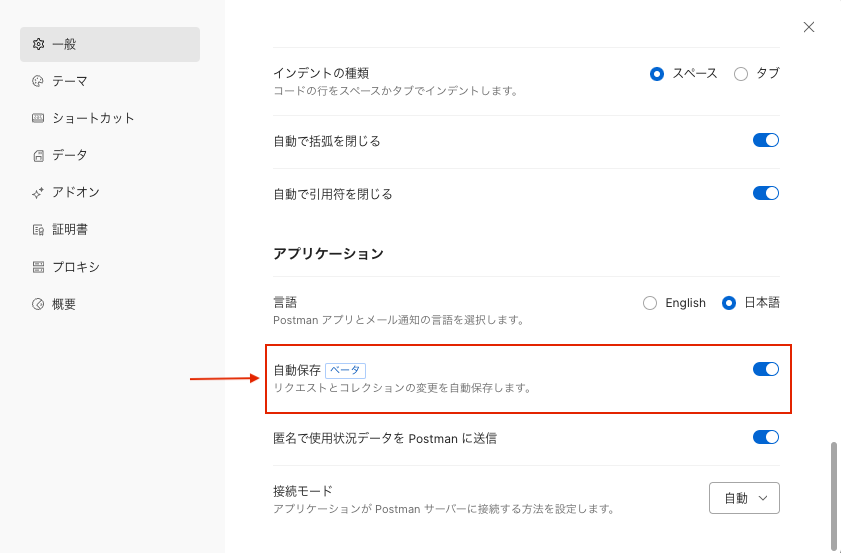Click the ベータ badge next to 自動保存
This screenshot has width=841, height=553.
345,370
